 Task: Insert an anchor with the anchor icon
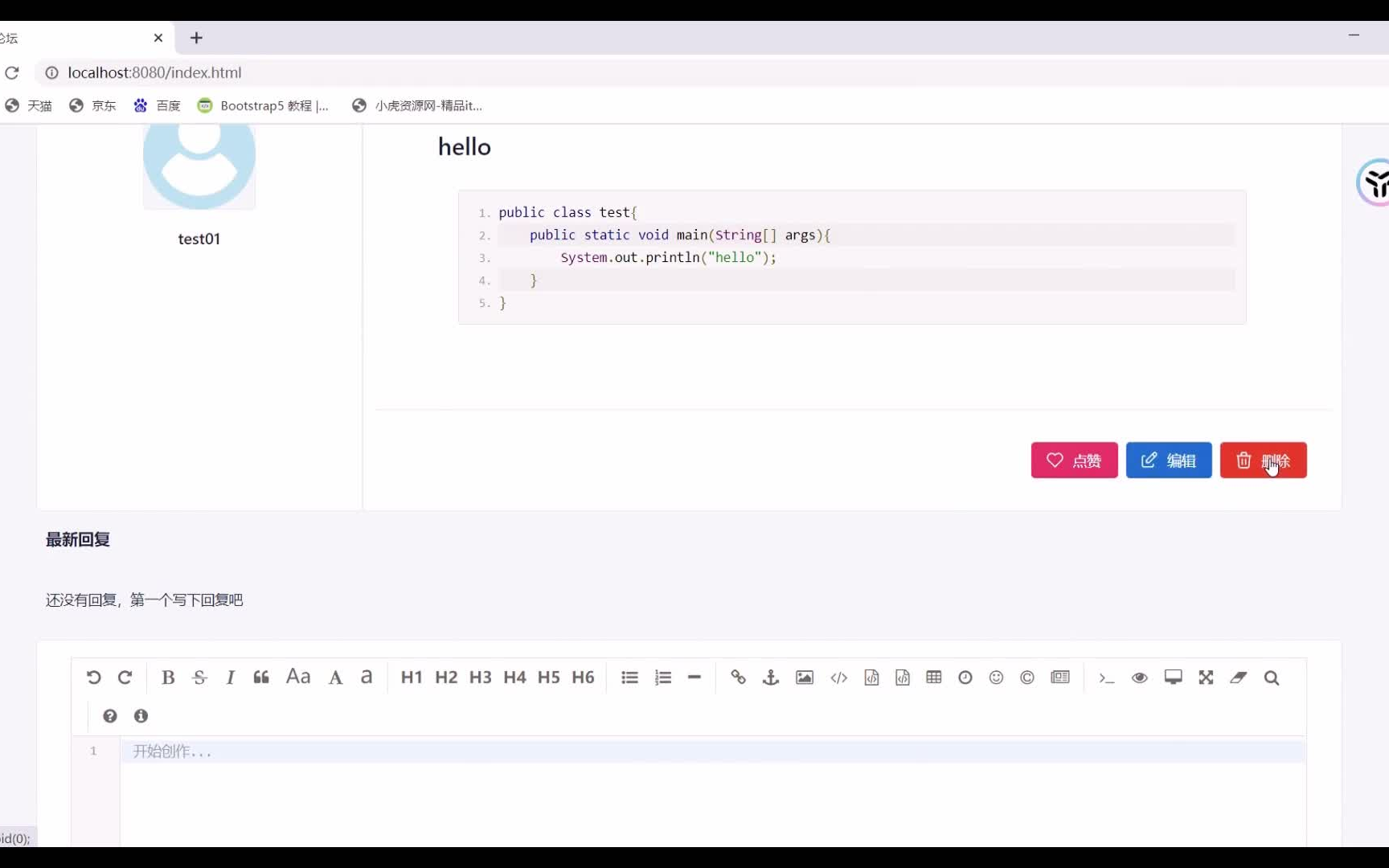[x=771, y=678]
